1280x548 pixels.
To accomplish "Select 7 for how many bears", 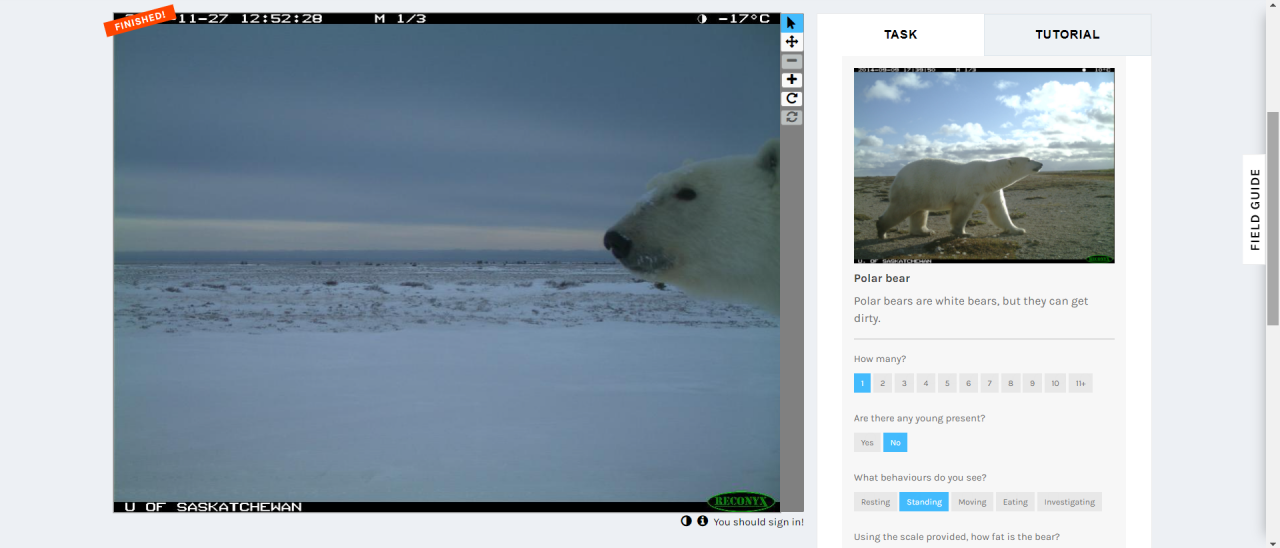I will pos(990,383).
